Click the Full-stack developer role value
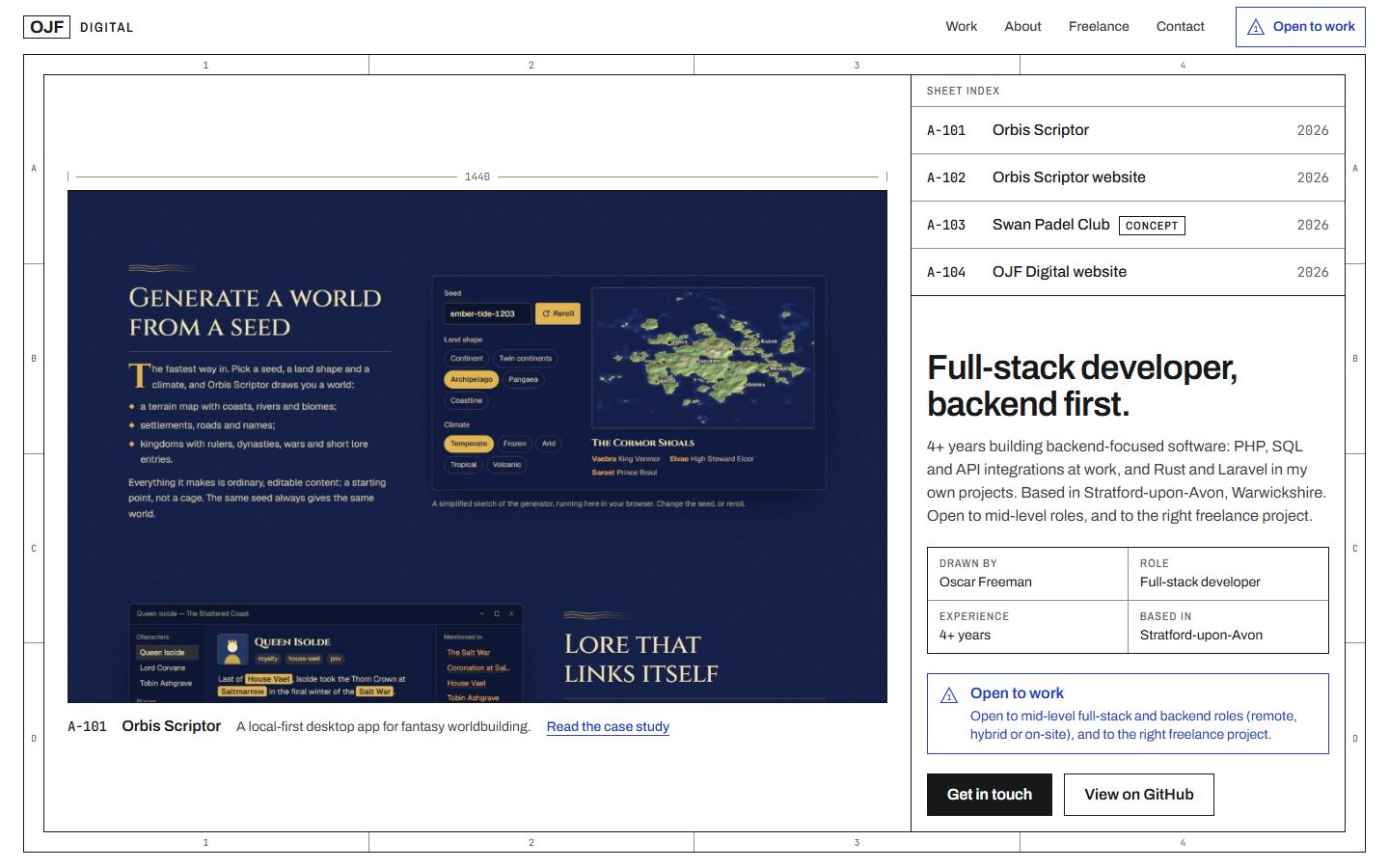 [1200, 582]
